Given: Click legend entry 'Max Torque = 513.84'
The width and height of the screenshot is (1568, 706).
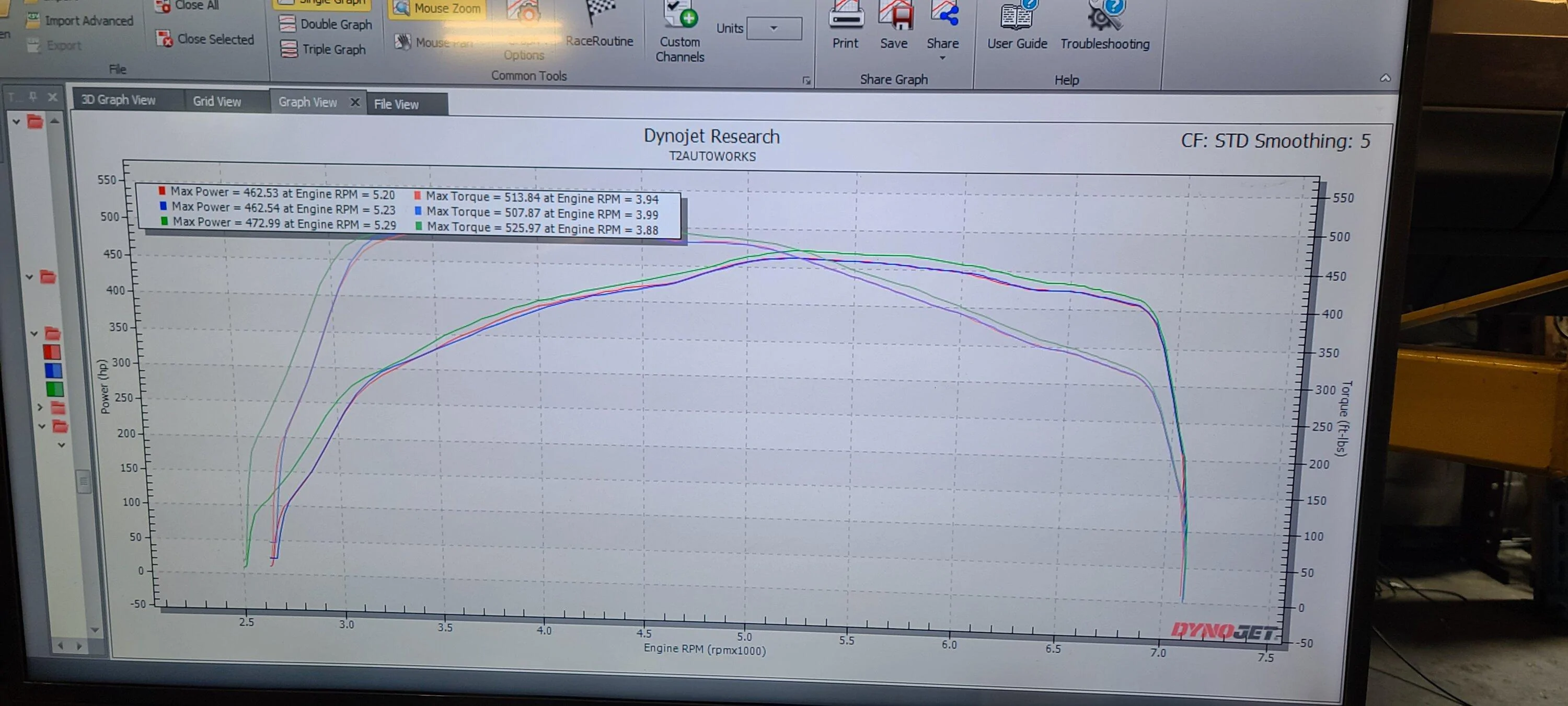Looking at the screenshot, I should tap(536, 197).
